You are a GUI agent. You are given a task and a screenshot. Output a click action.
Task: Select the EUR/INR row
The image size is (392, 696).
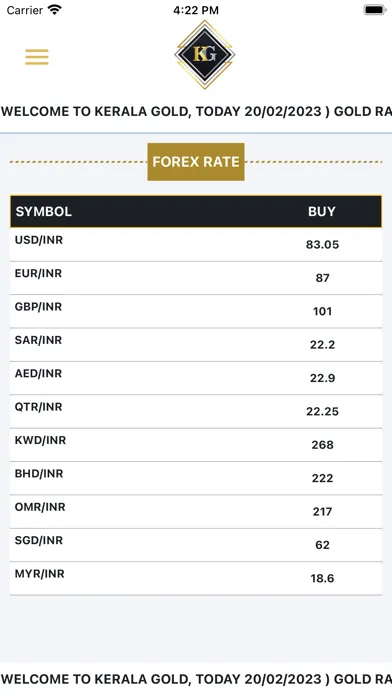tap(196, 278)
